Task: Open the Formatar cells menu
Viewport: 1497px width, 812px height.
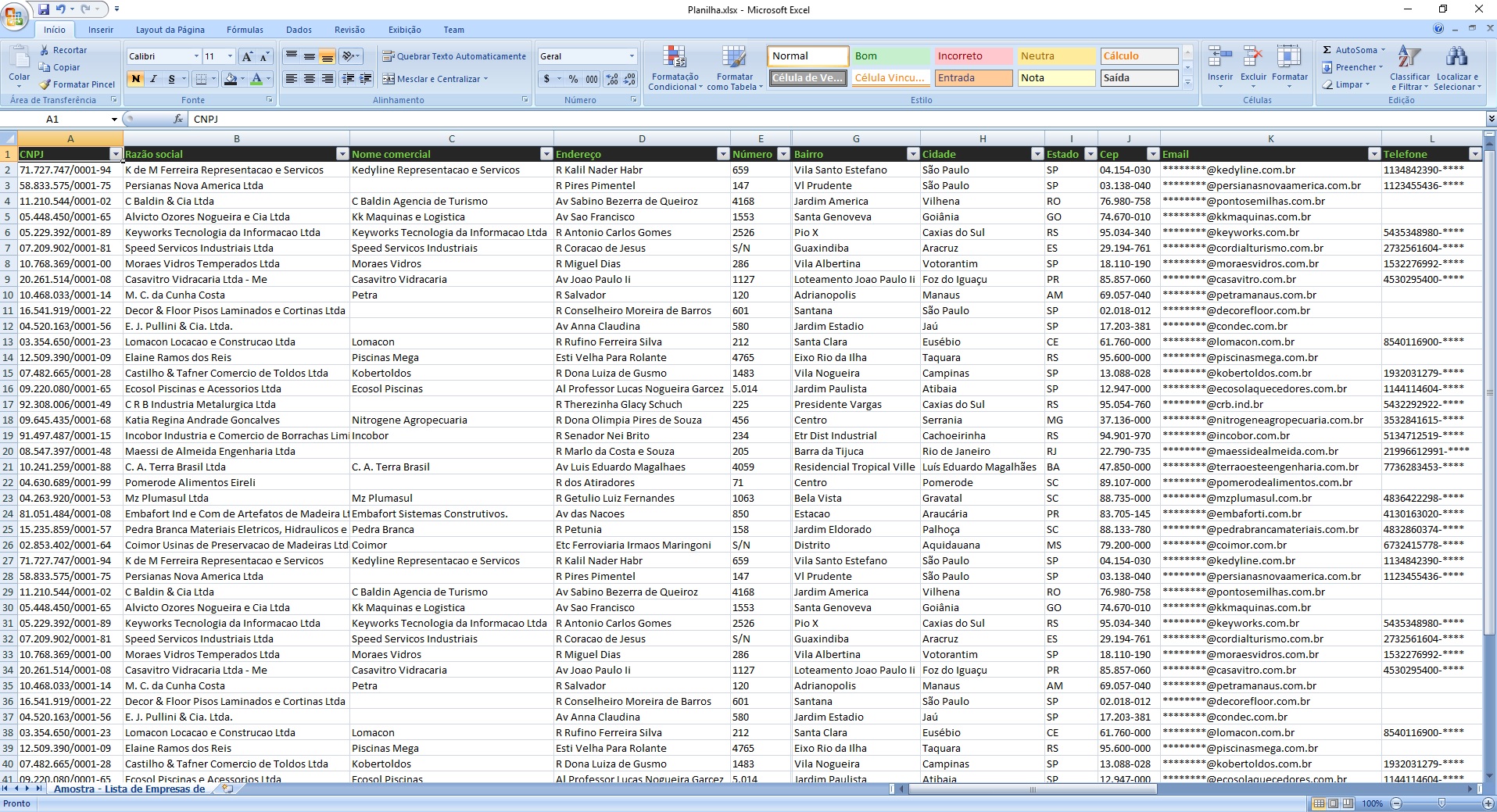Action: (x=1289, y=66)
